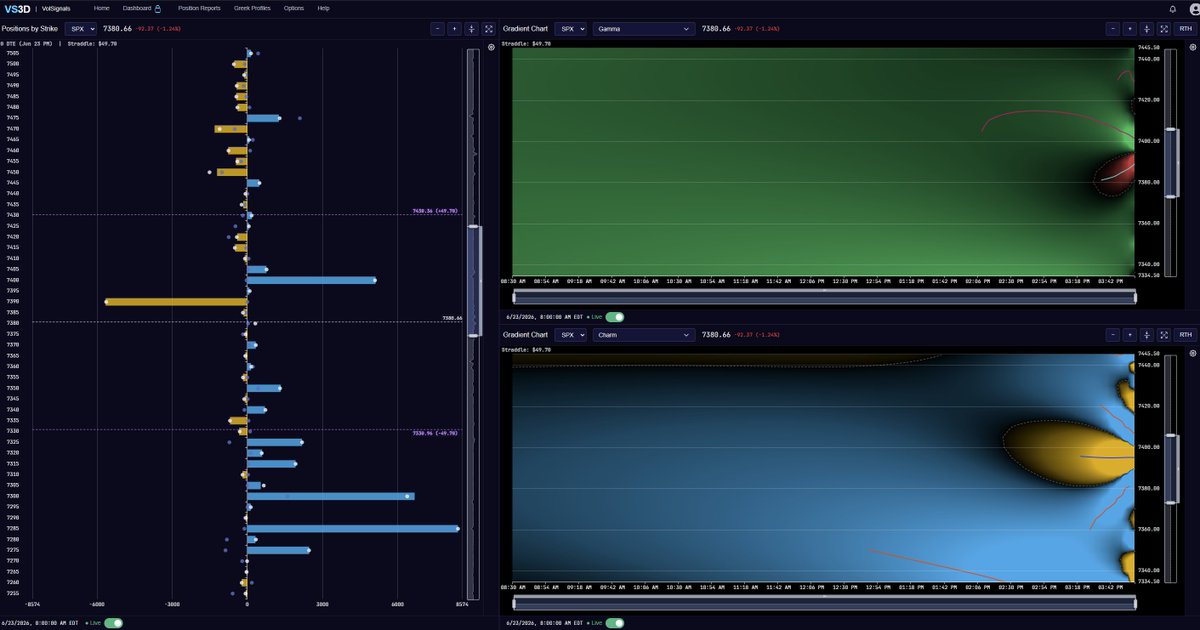Screen dimensions: 1200x630
Task: Open the Help menu
Action: coord(323,8)
